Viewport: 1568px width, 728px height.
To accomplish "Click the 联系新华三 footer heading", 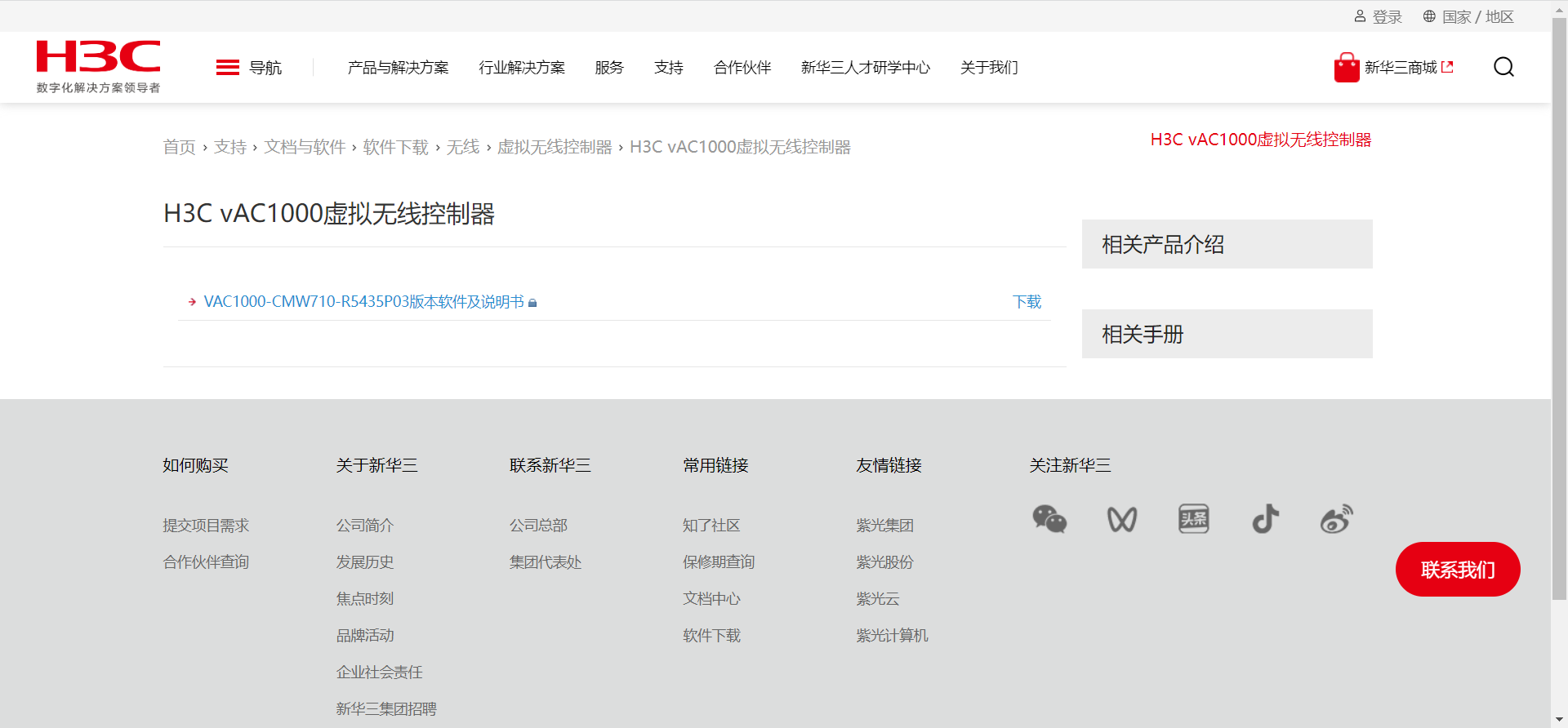I will [x=550, y=465].
